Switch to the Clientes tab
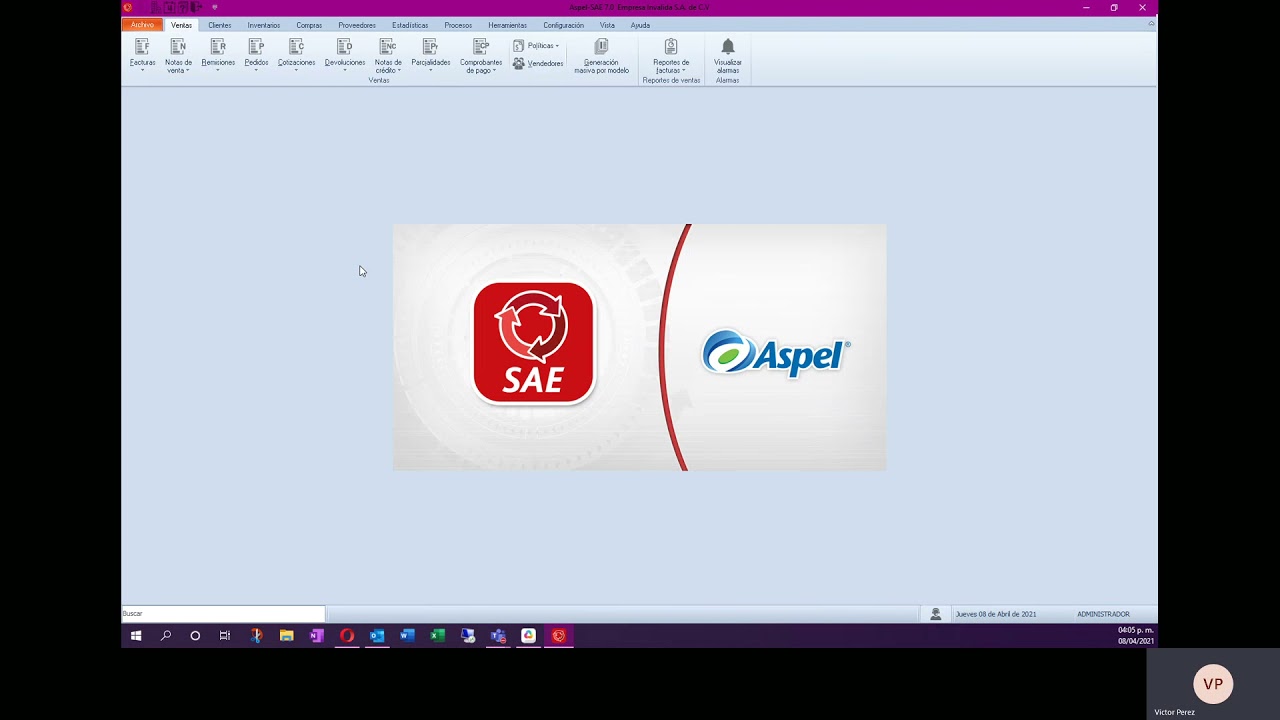Image resolution: width=1280 pixels, height=720 pixels. (219, 25)
